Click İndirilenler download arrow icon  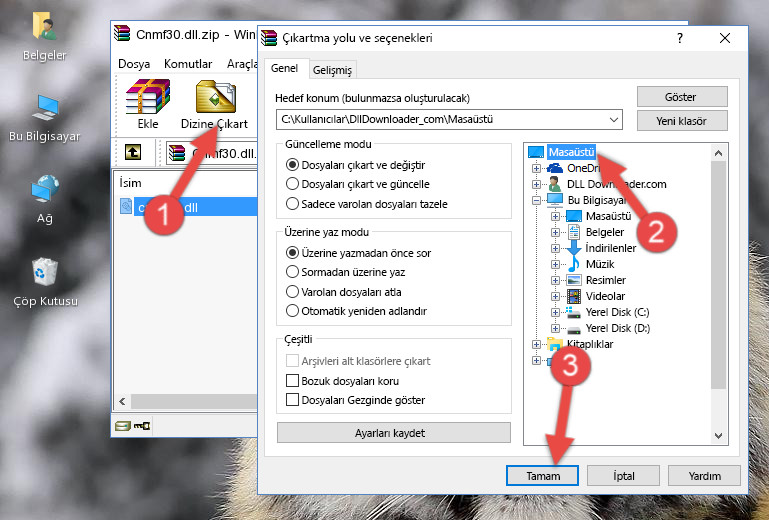[574, 248]
